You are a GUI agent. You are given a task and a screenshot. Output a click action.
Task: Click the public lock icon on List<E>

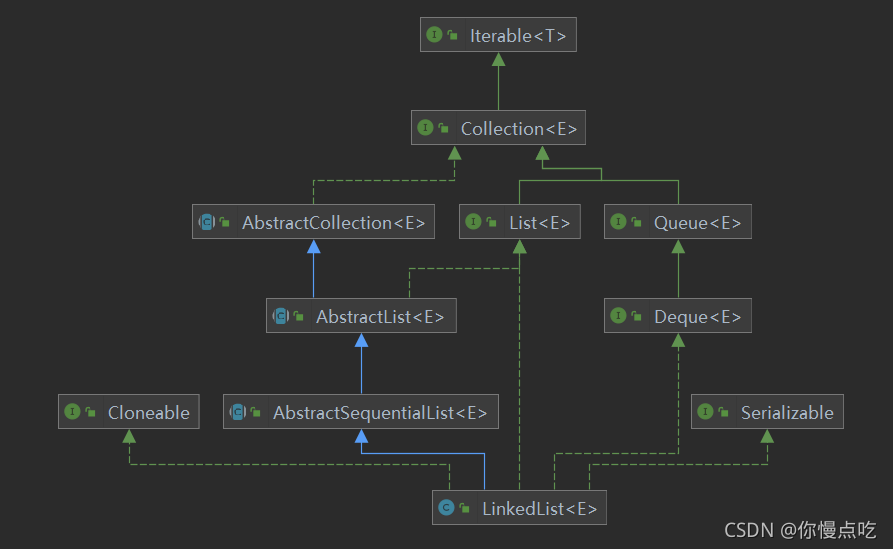click(491, 222)
